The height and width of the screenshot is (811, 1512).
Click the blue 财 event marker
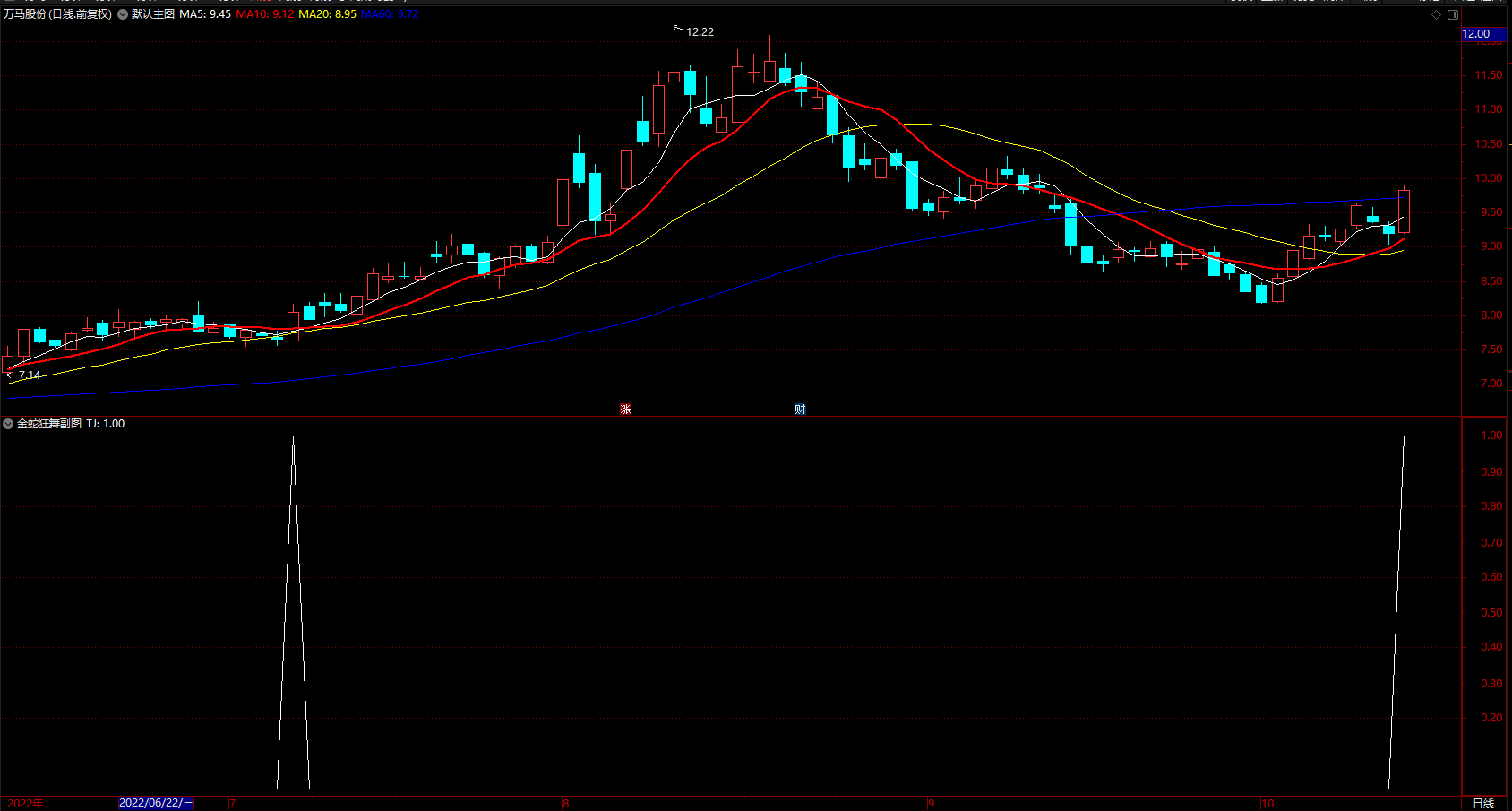[800, 410]
